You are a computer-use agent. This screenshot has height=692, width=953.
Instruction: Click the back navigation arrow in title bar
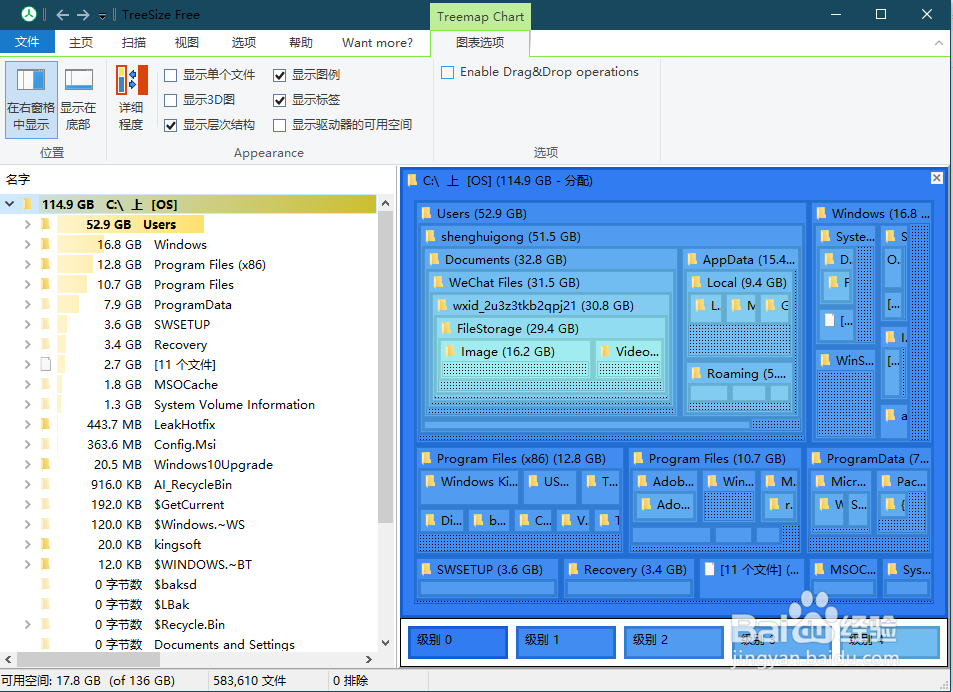click(62, 15)
